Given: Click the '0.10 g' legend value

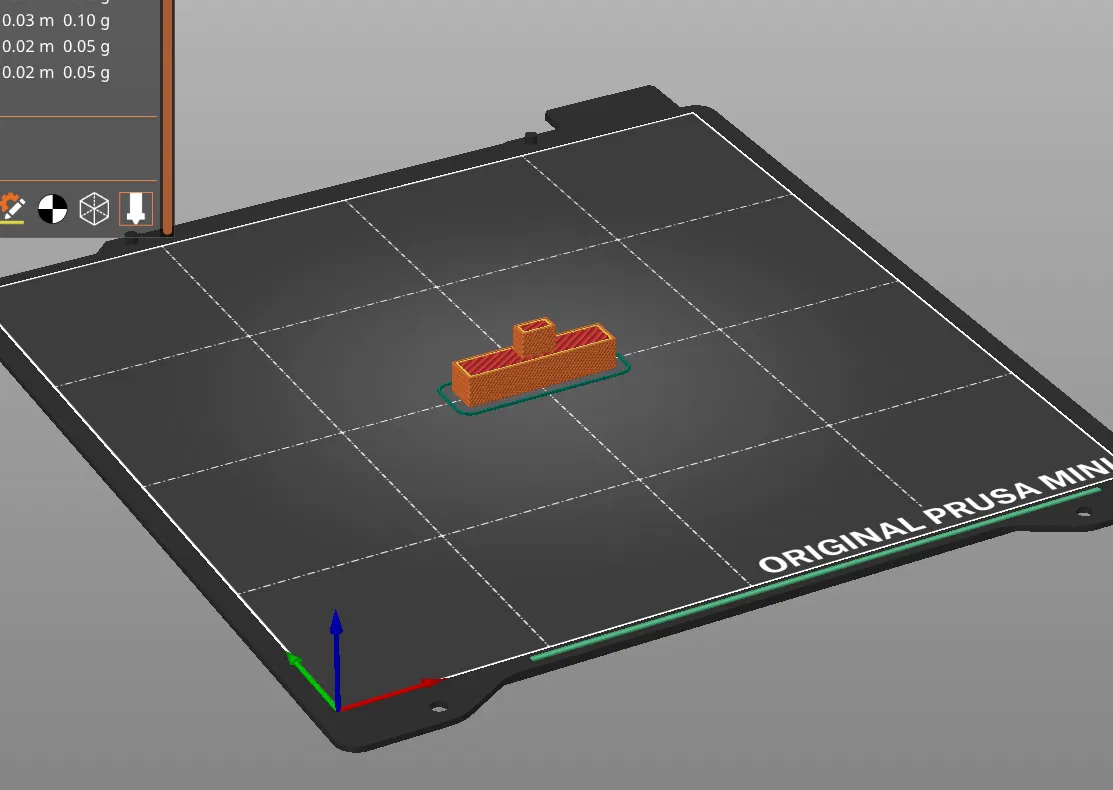Looking at the screenshot, I should 86,21.
